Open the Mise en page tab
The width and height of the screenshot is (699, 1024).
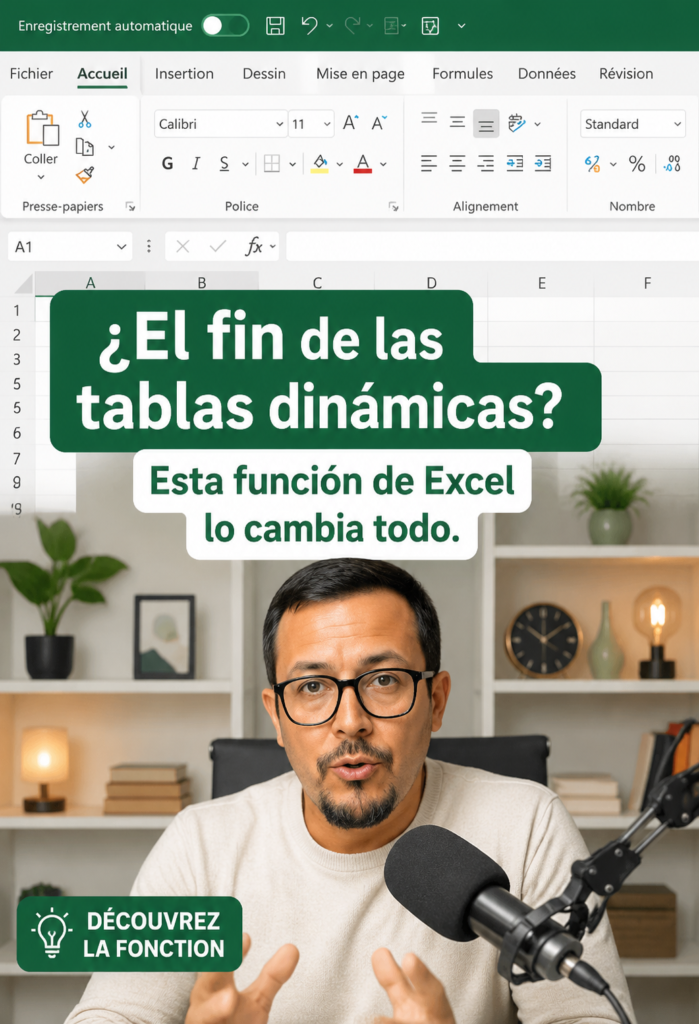360,74
